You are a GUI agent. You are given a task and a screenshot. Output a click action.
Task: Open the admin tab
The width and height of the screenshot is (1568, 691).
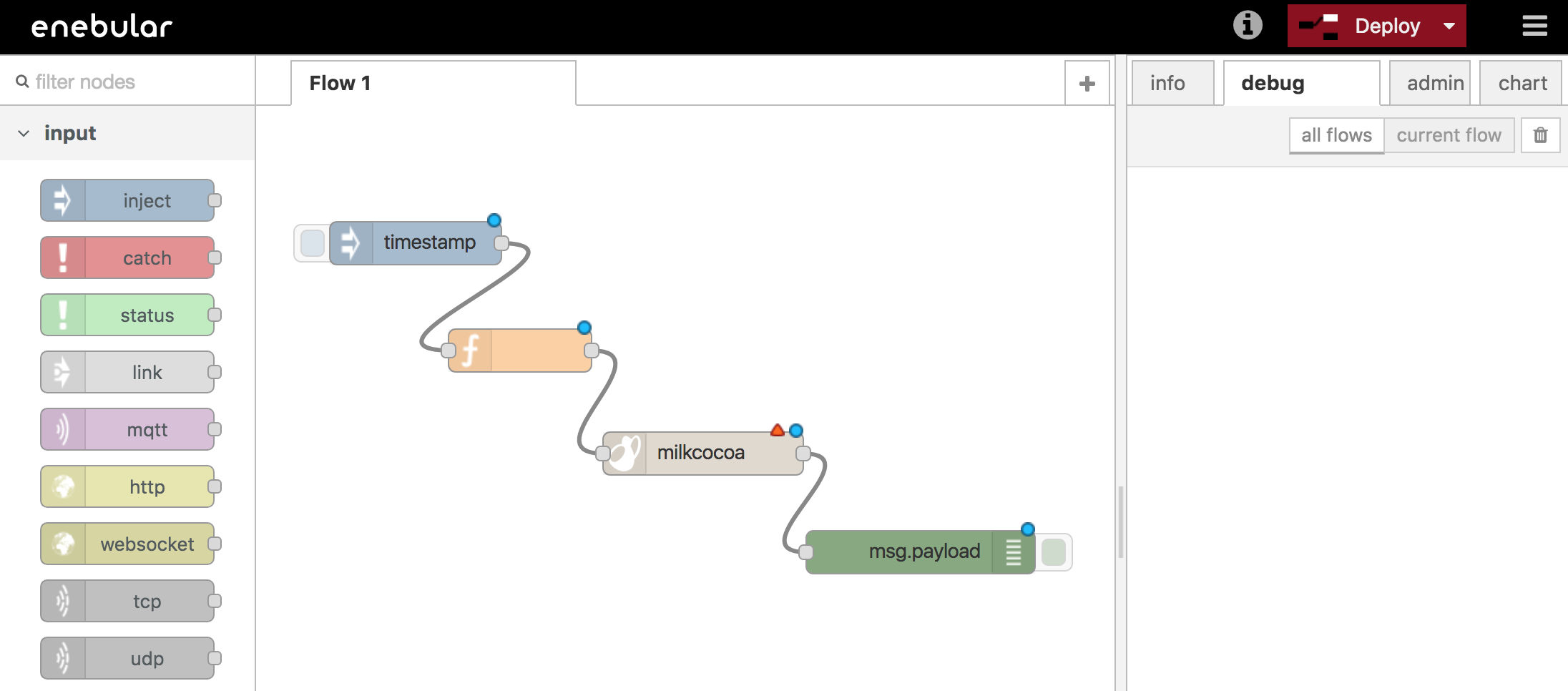[1434, 84]
